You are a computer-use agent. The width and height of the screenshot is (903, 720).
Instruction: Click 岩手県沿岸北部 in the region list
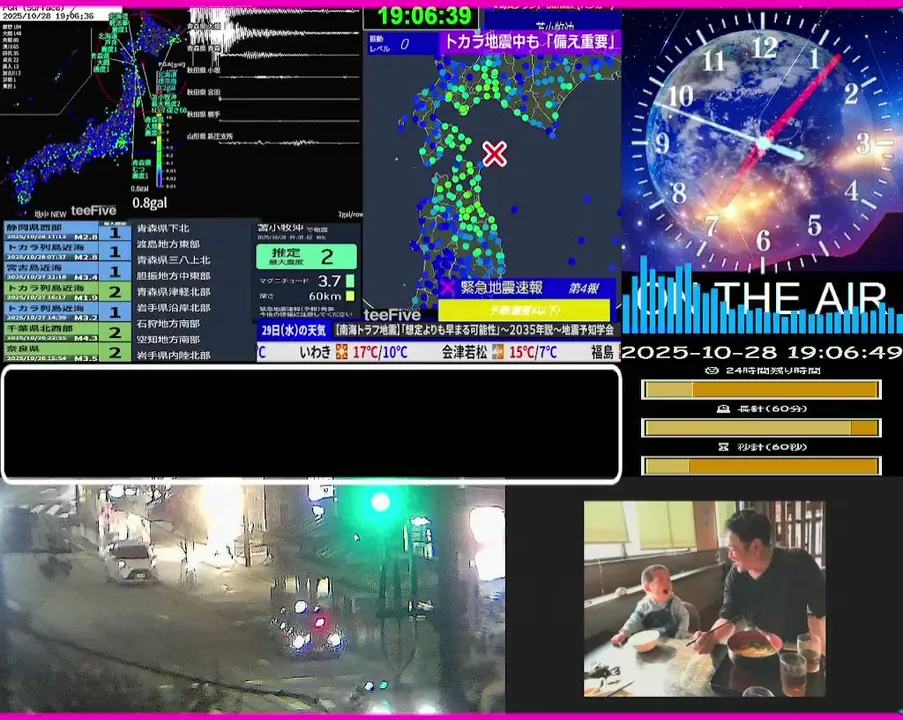point(173,308)
